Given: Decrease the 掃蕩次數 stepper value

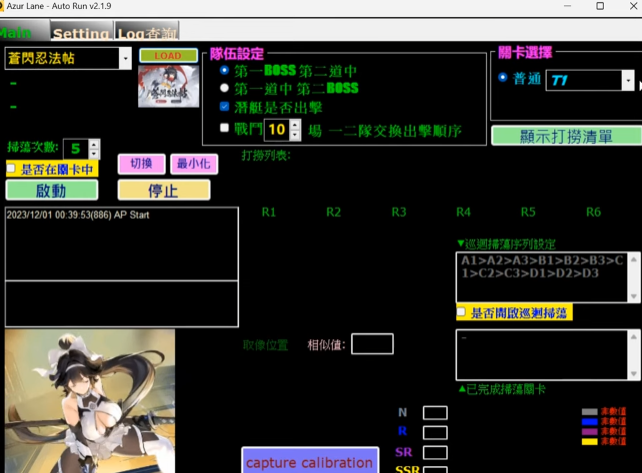Looking at the screenshot, I should 94,154.
